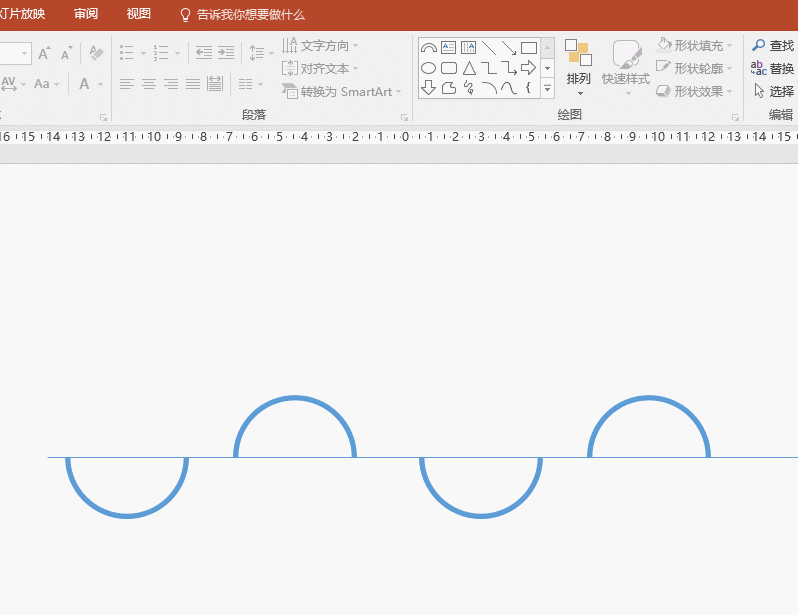Switch to the 审阅 review tab

point(86,14)
